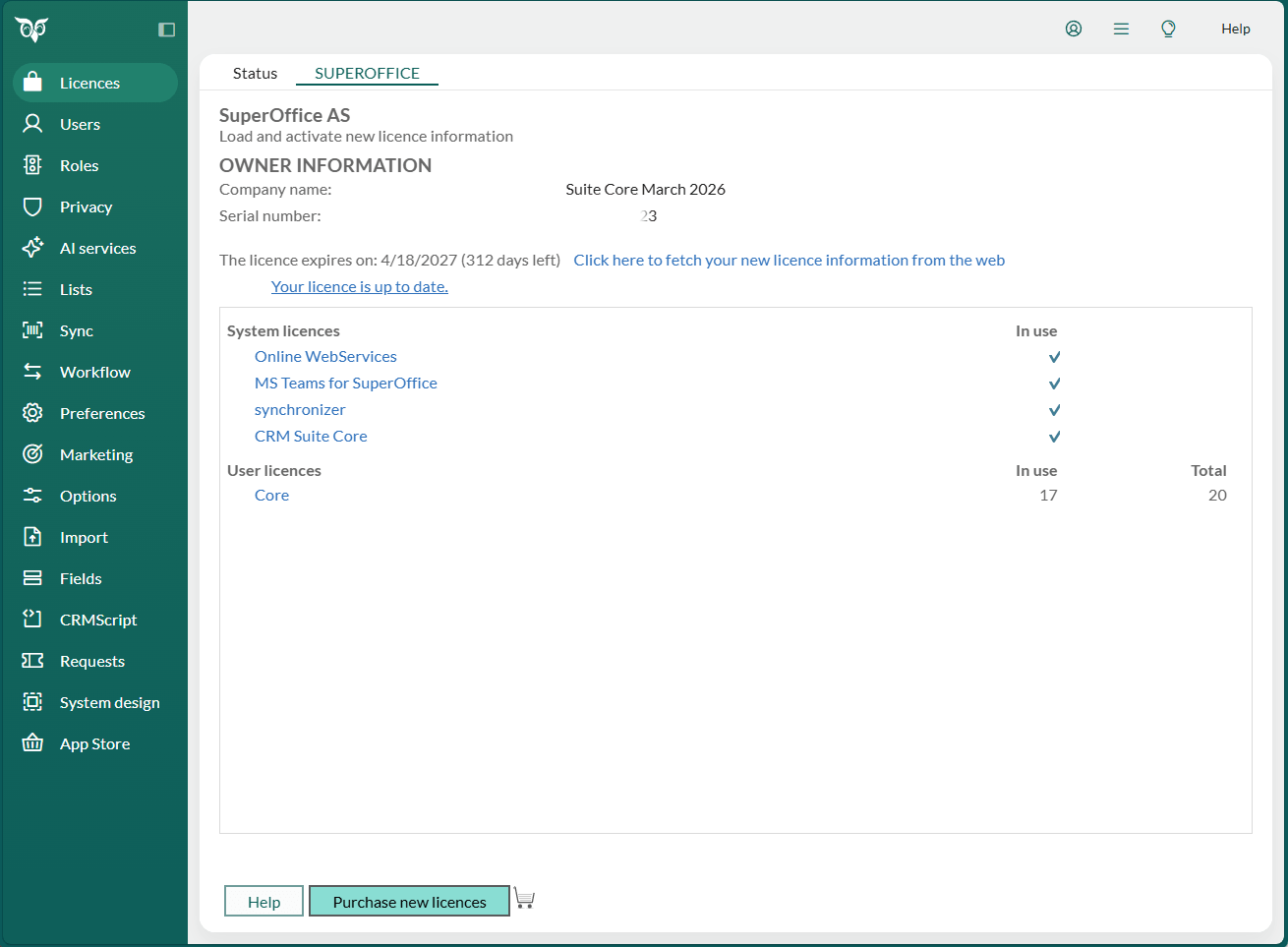Viewport: 1288px width, 947px height.
Task: Switch to the Status tab
Action: tap(255, 73)
